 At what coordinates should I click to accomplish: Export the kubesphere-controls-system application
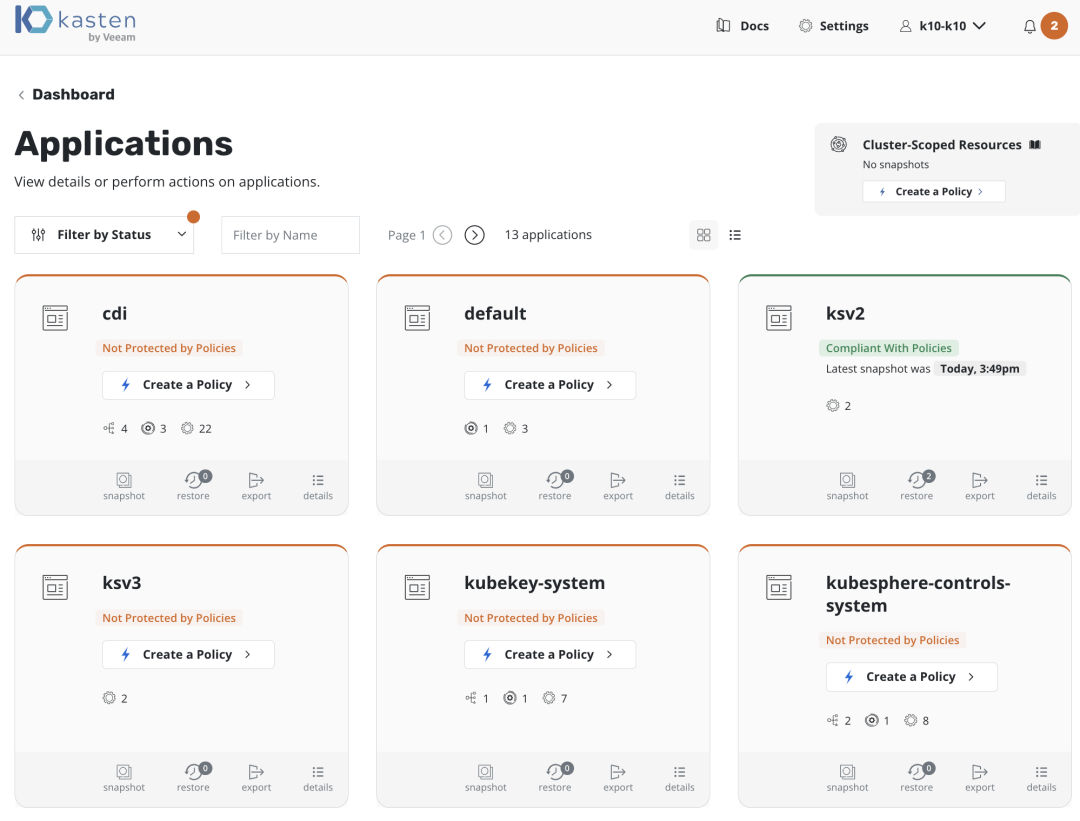979,778
